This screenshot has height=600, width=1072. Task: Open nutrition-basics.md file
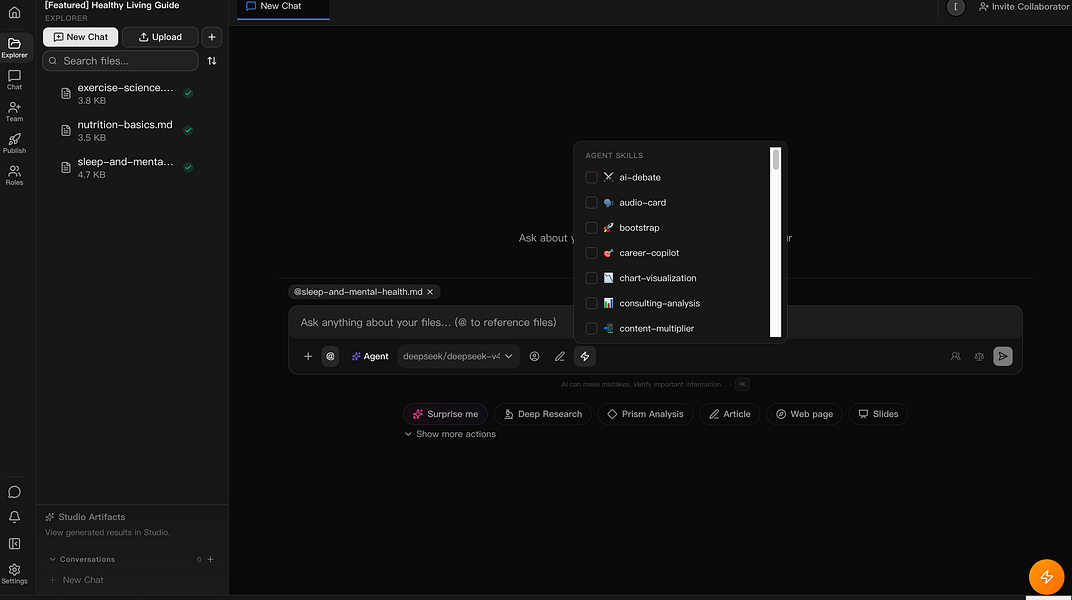pos(126,131)
